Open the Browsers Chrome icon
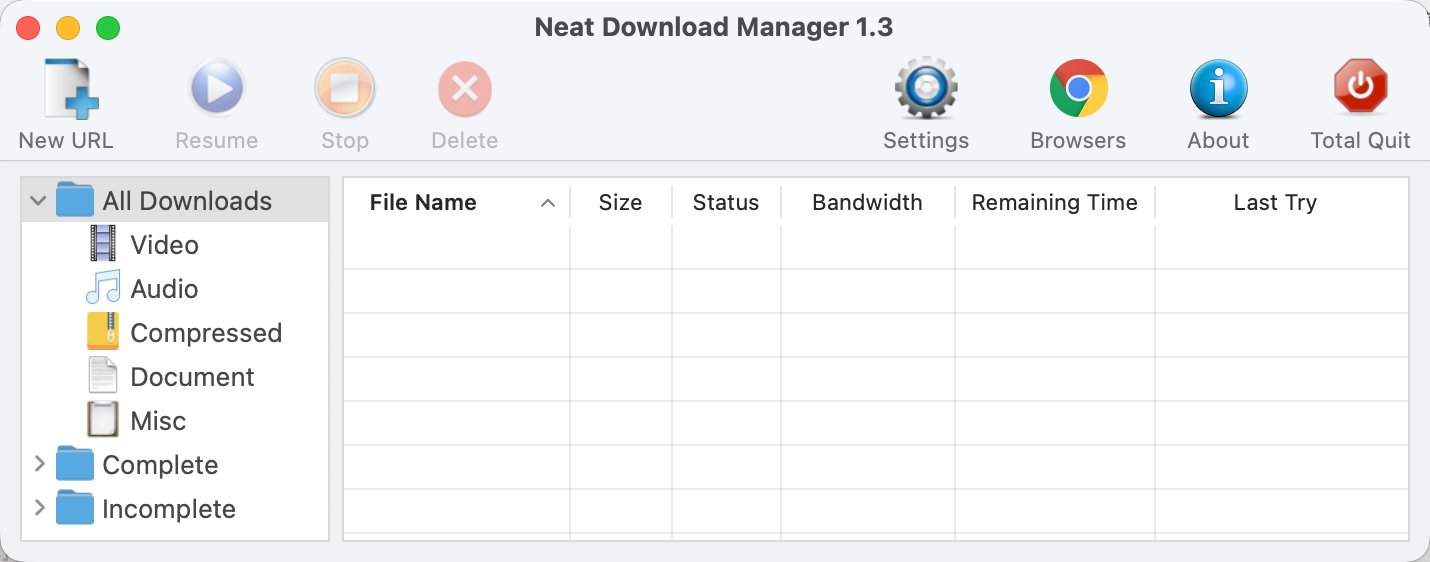Screen dimensions: 1430x562 [1078, 89]
